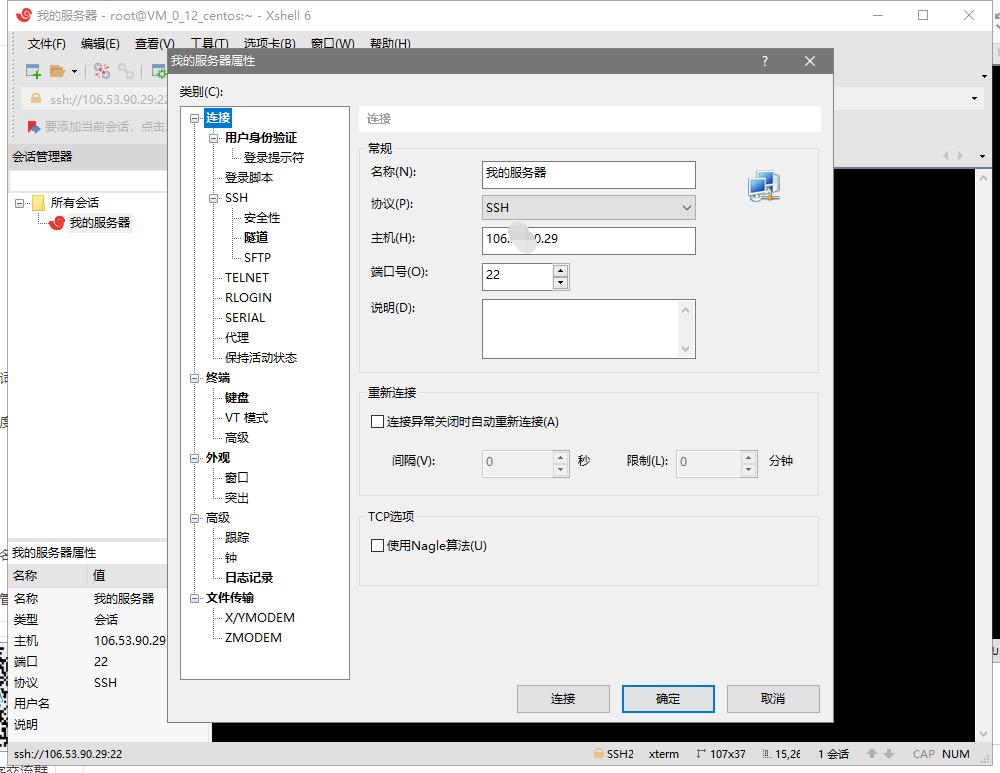The image size is (1000, 773).
Task: Click the terminal scrollbar down arrow
Action: (x=983, y=734)
